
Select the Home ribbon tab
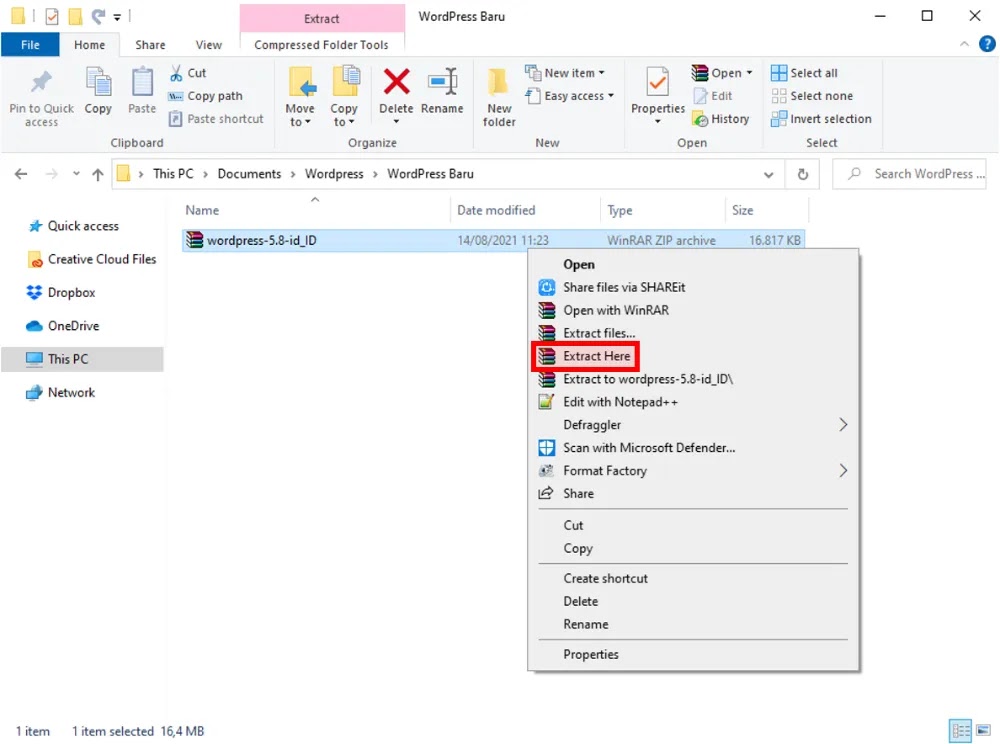pos(89,45)
